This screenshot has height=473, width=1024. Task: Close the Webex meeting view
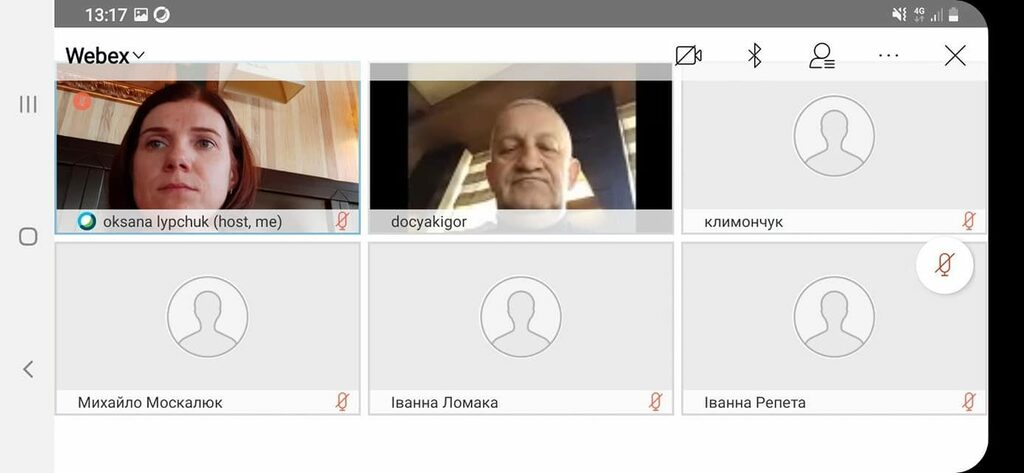point(955,56)
